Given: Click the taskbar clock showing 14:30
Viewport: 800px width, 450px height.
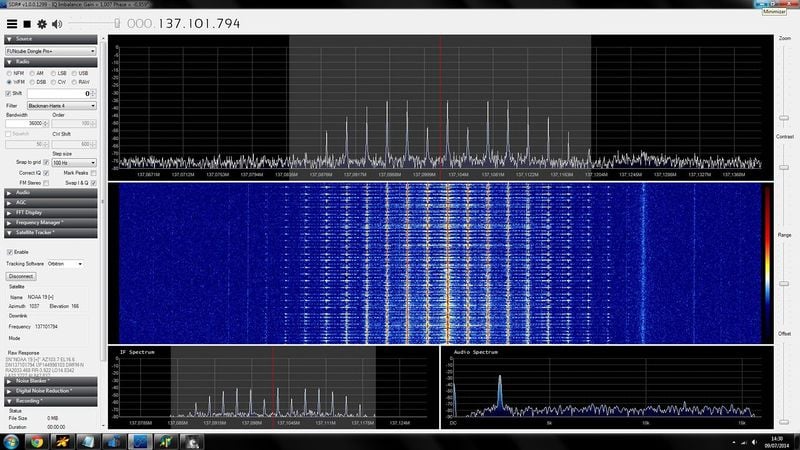Looking at the screenshot, I should tap(776, 442).
